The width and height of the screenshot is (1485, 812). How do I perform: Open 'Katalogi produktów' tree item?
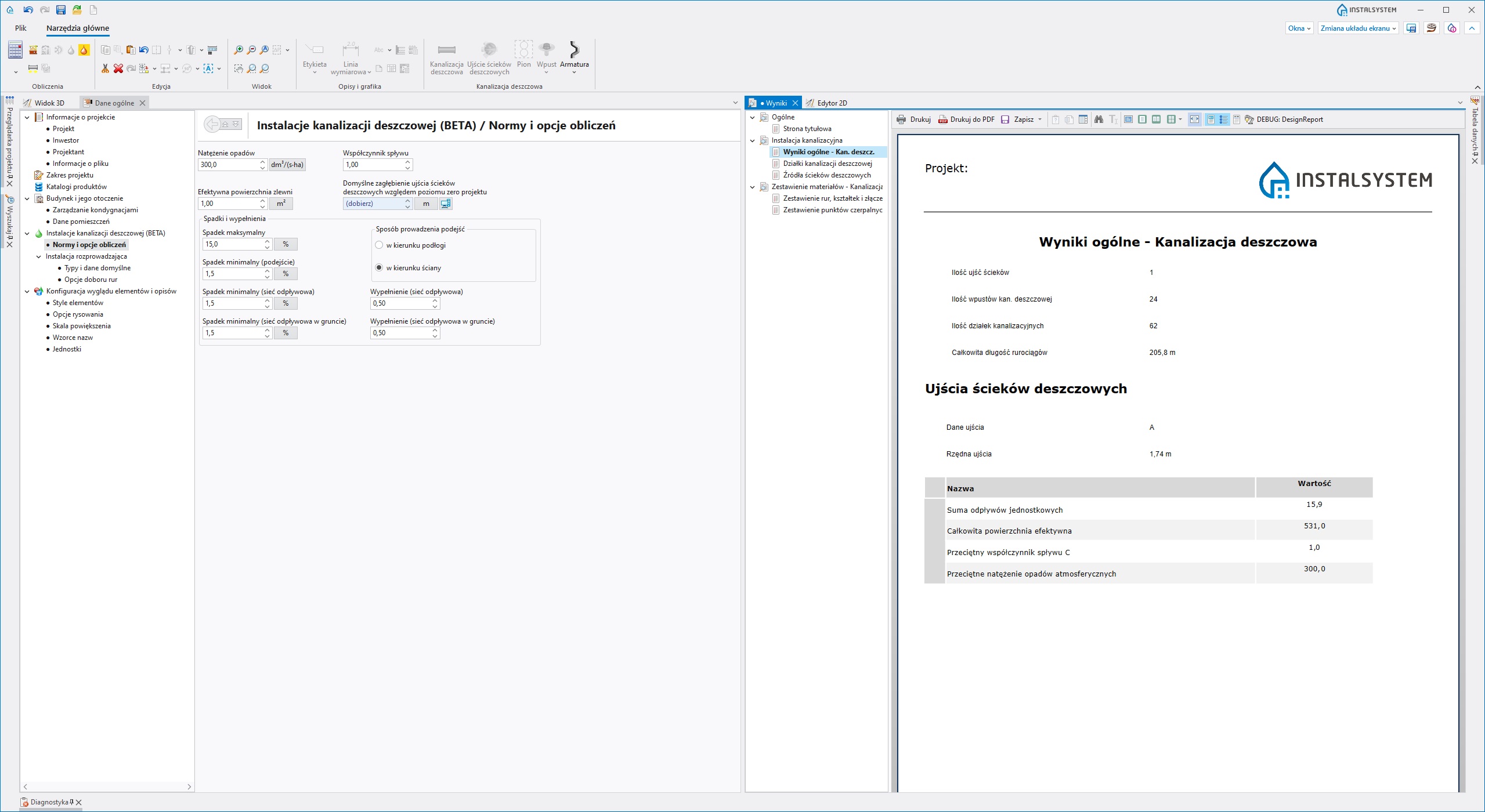77,187
